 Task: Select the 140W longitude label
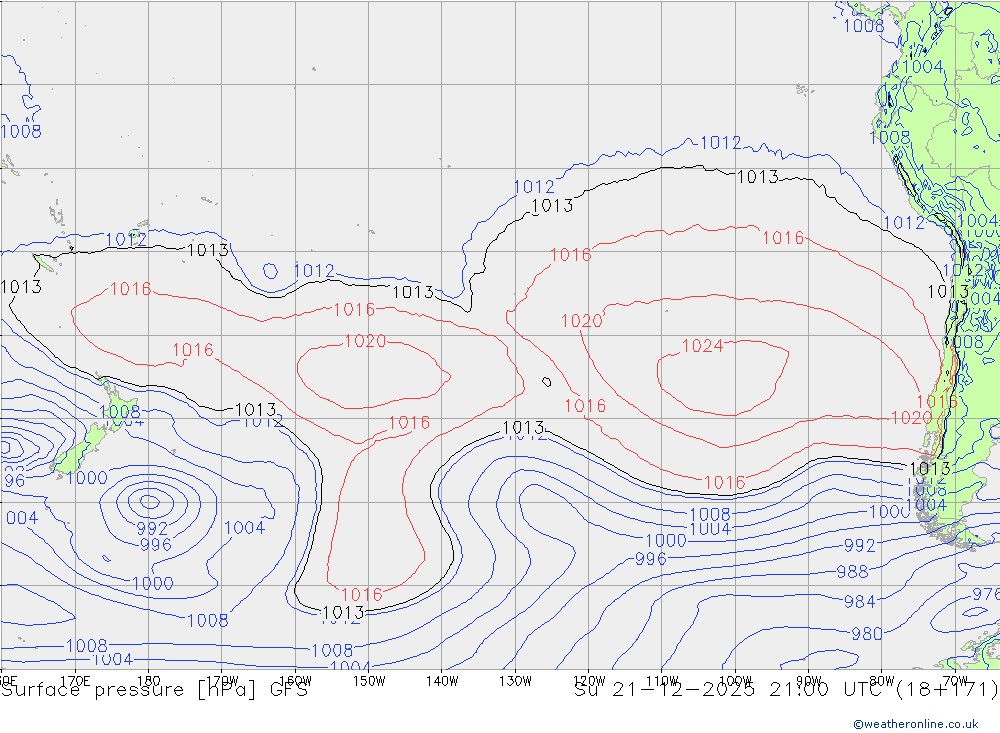442,680
